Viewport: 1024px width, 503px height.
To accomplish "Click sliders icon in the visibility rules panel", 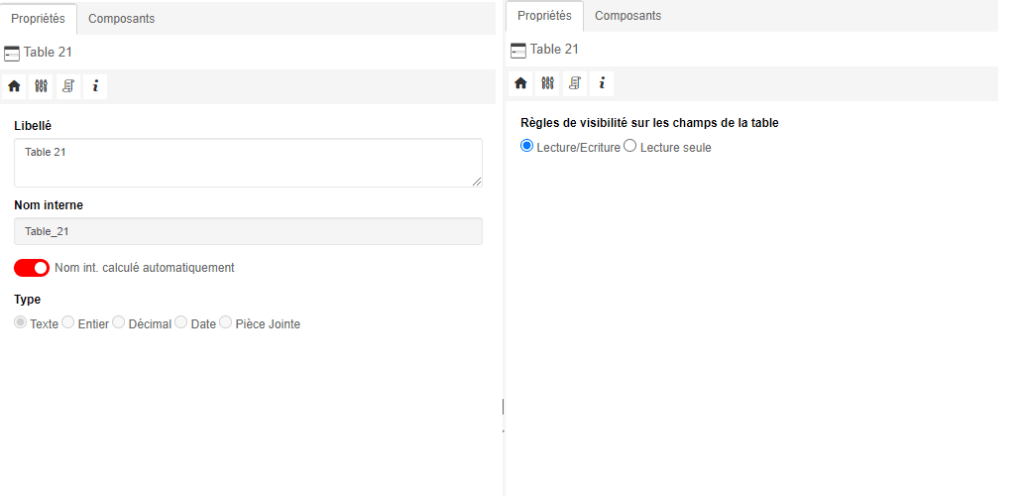I will [x=547, y=83].
